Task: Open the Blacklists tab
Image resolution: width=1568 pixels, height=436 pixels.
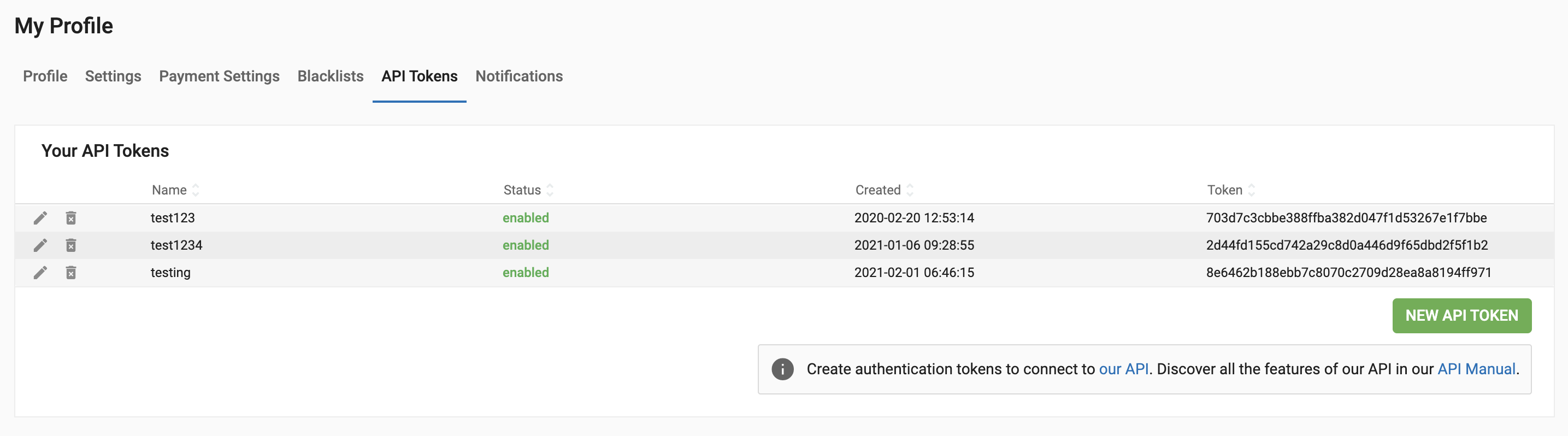Action: point(331,76)
